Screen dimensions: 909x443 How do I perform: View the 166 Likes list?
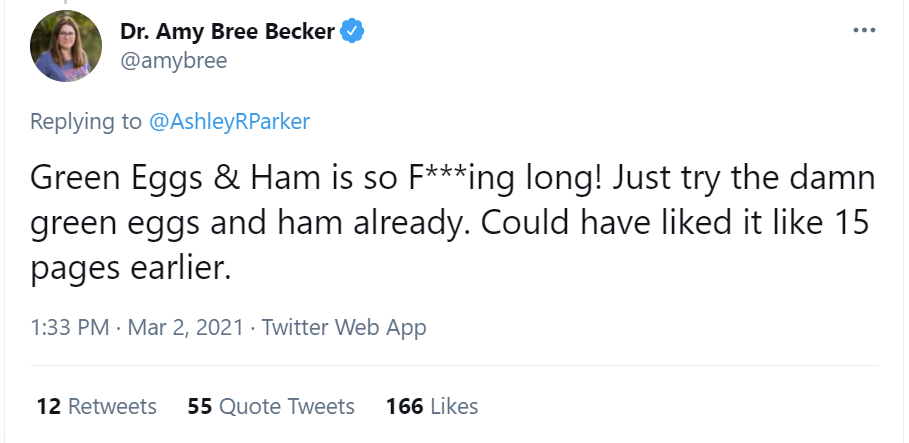click(432, 406)
